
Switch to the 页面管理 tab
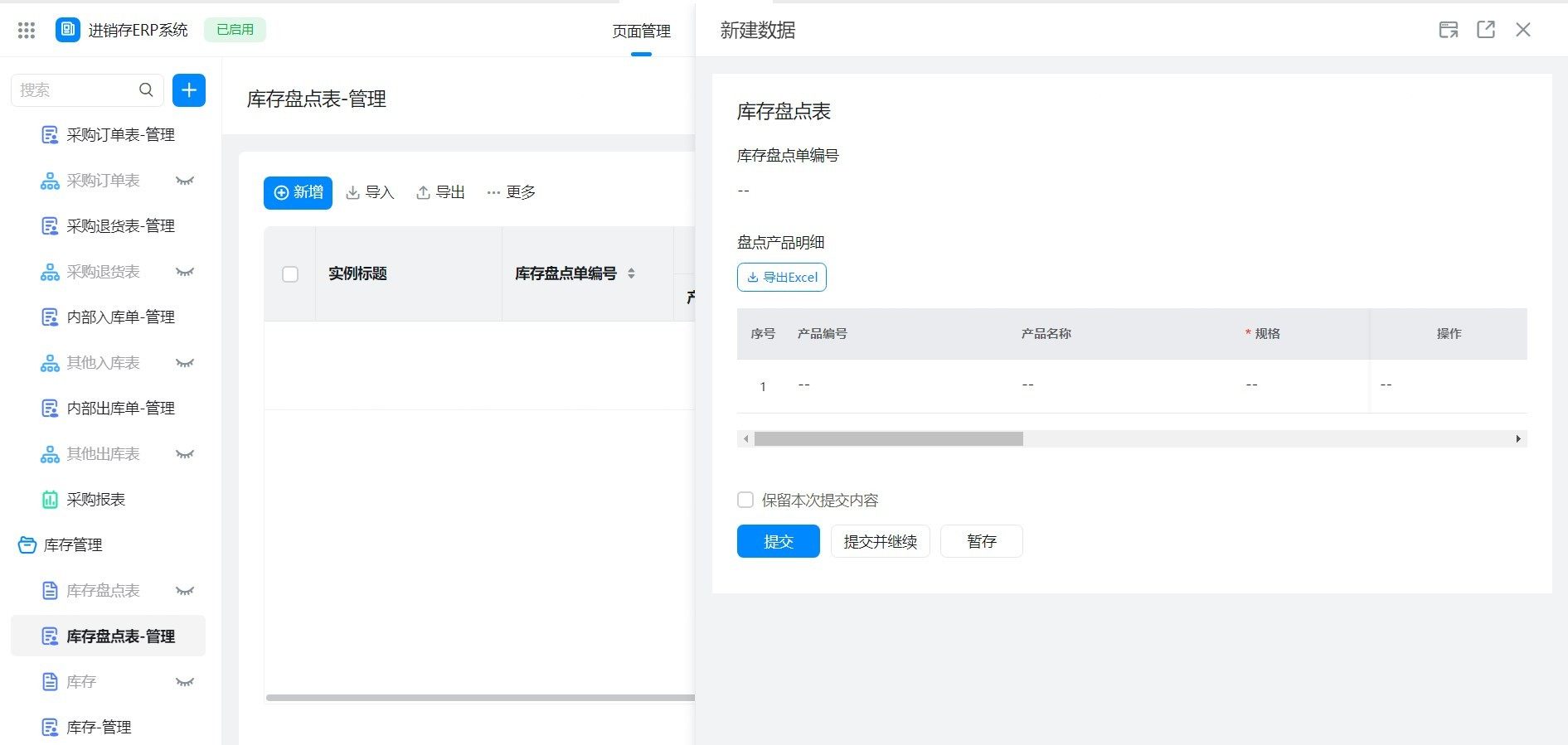[x=641, y=31]
